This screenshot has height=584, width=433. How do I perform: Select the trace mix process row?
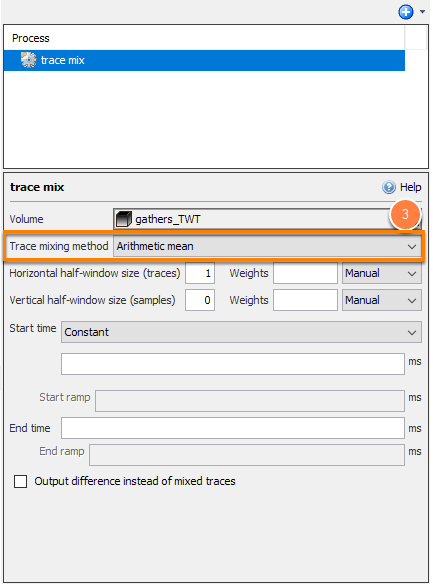204,60
